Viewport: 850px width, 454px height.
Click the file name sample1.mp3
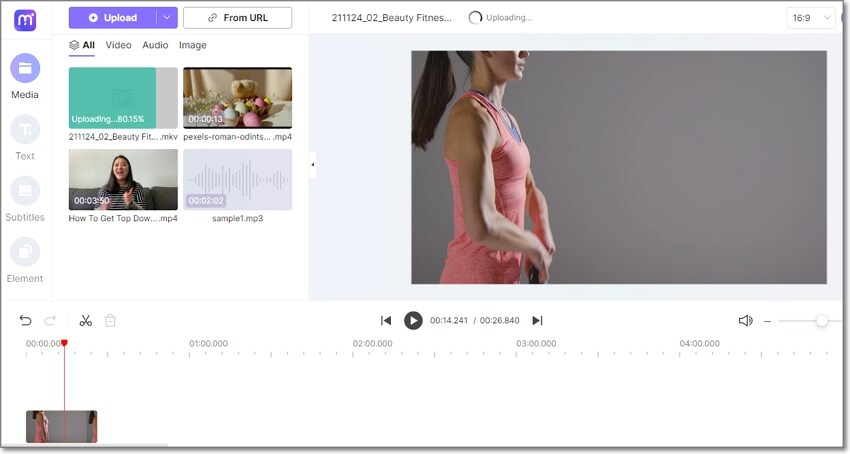pos(237,218)
